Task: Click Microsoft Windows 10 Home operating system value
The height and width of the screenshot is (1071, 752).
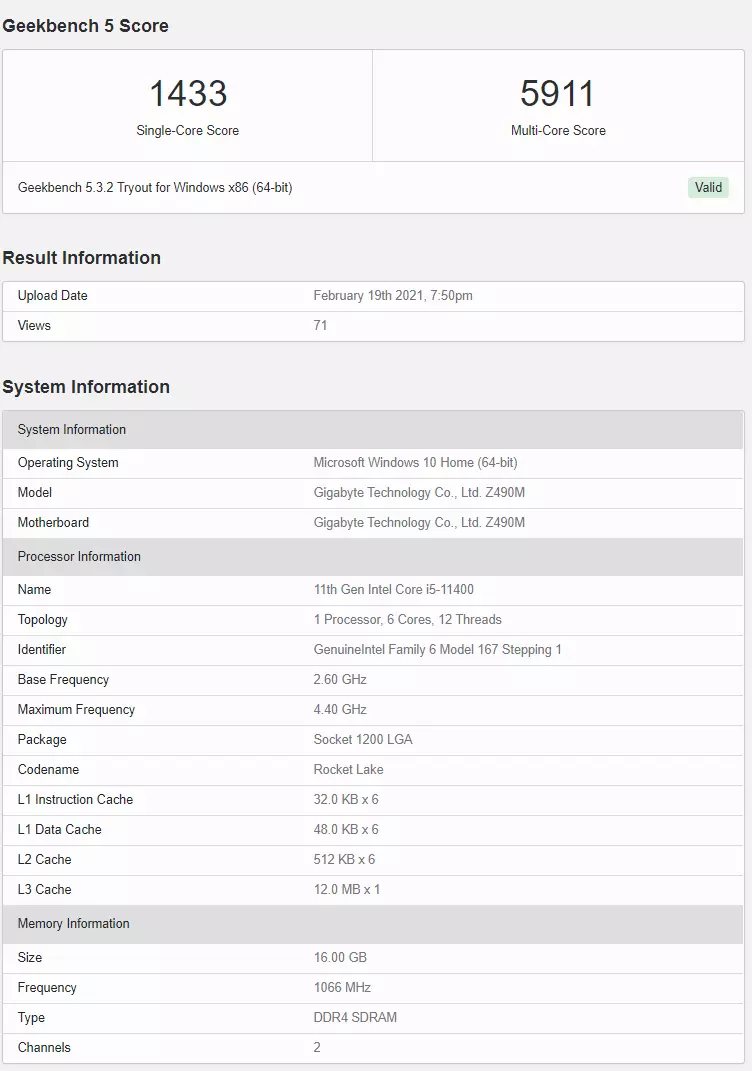Action: click(x=415, y=462)
